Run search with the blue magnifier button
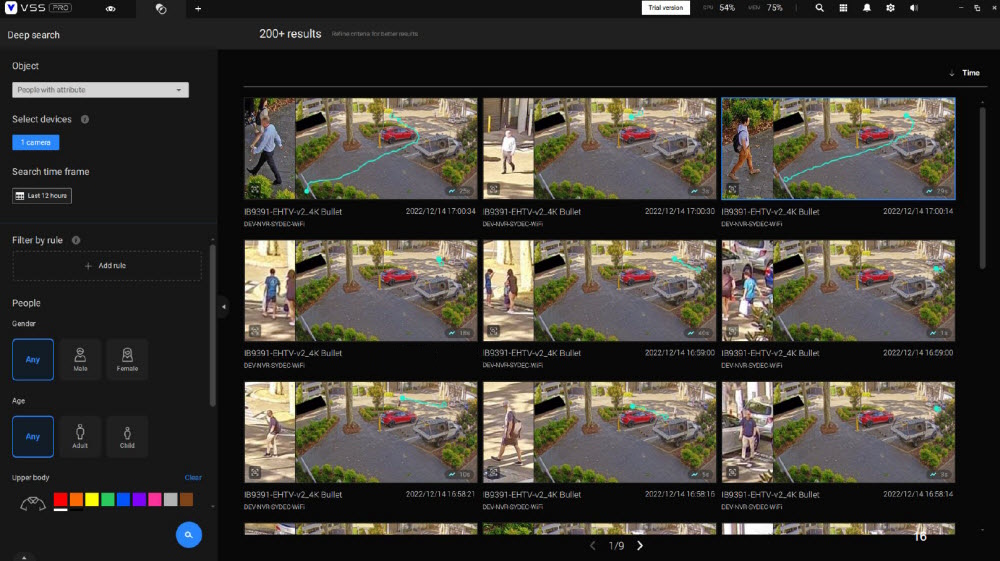The width and height of the screenshot is (1000, 561). [188, 535]
